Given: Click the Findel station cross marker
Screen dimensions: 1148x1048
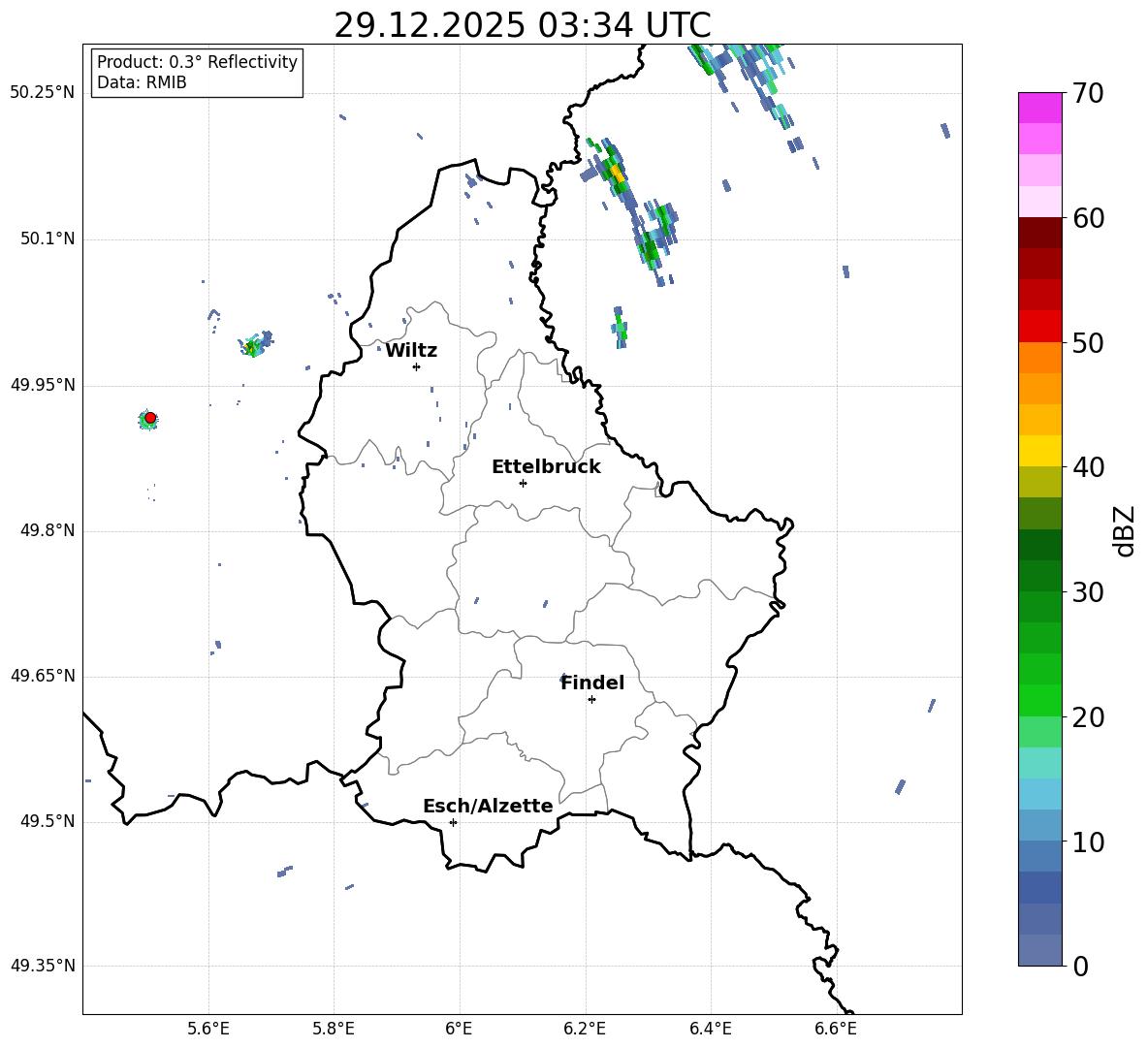Looking at the screenshot, I should coord(591,699).
